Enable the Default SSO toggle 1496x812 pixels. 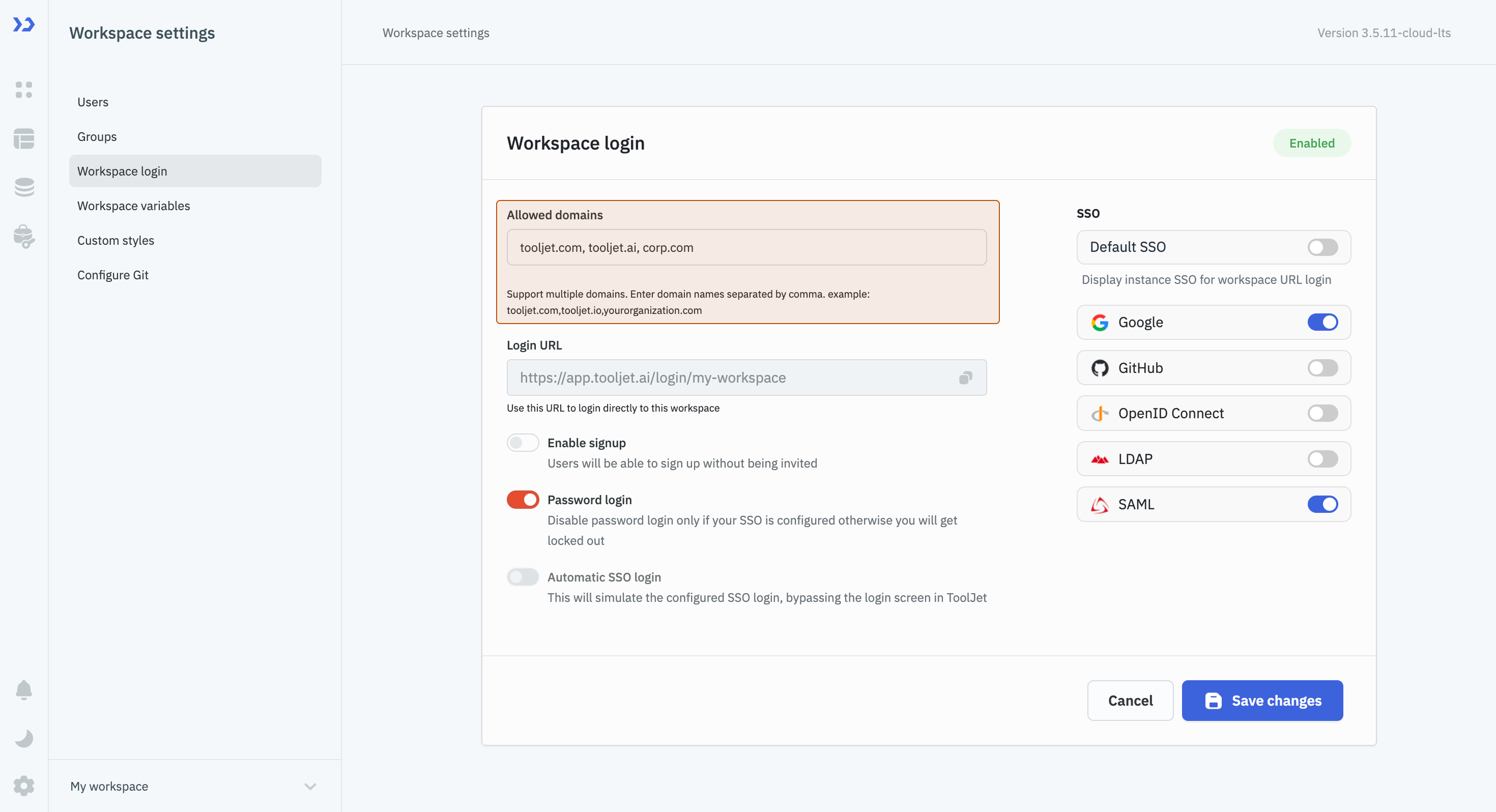point(1322,247)
